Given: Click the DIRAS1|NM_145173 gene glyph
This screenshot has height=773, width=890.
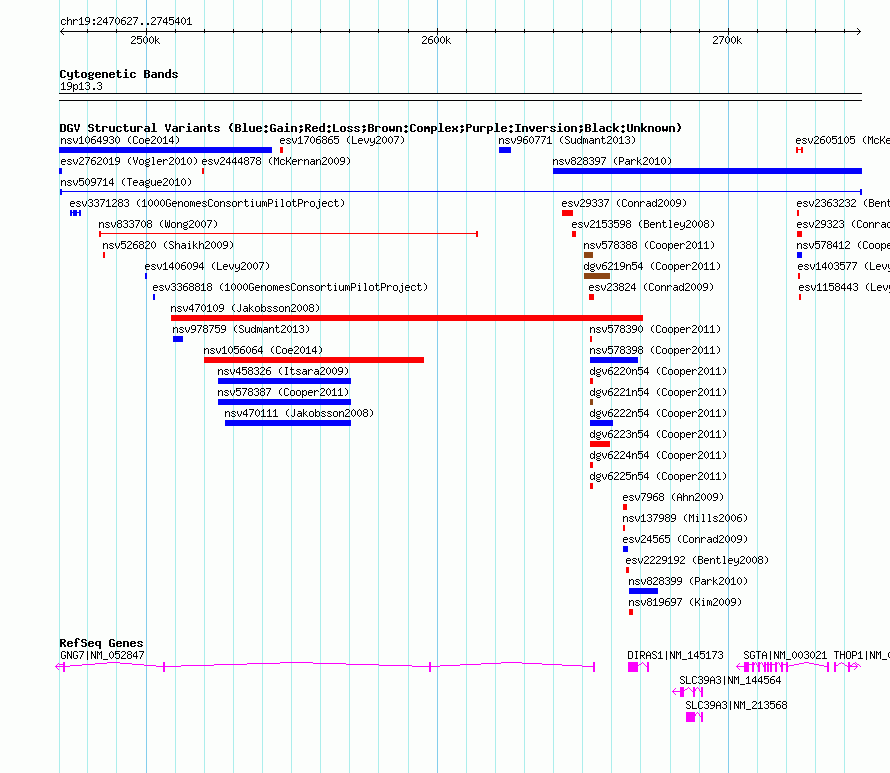Looking at the screenshot, I should [x=639, y=667].
